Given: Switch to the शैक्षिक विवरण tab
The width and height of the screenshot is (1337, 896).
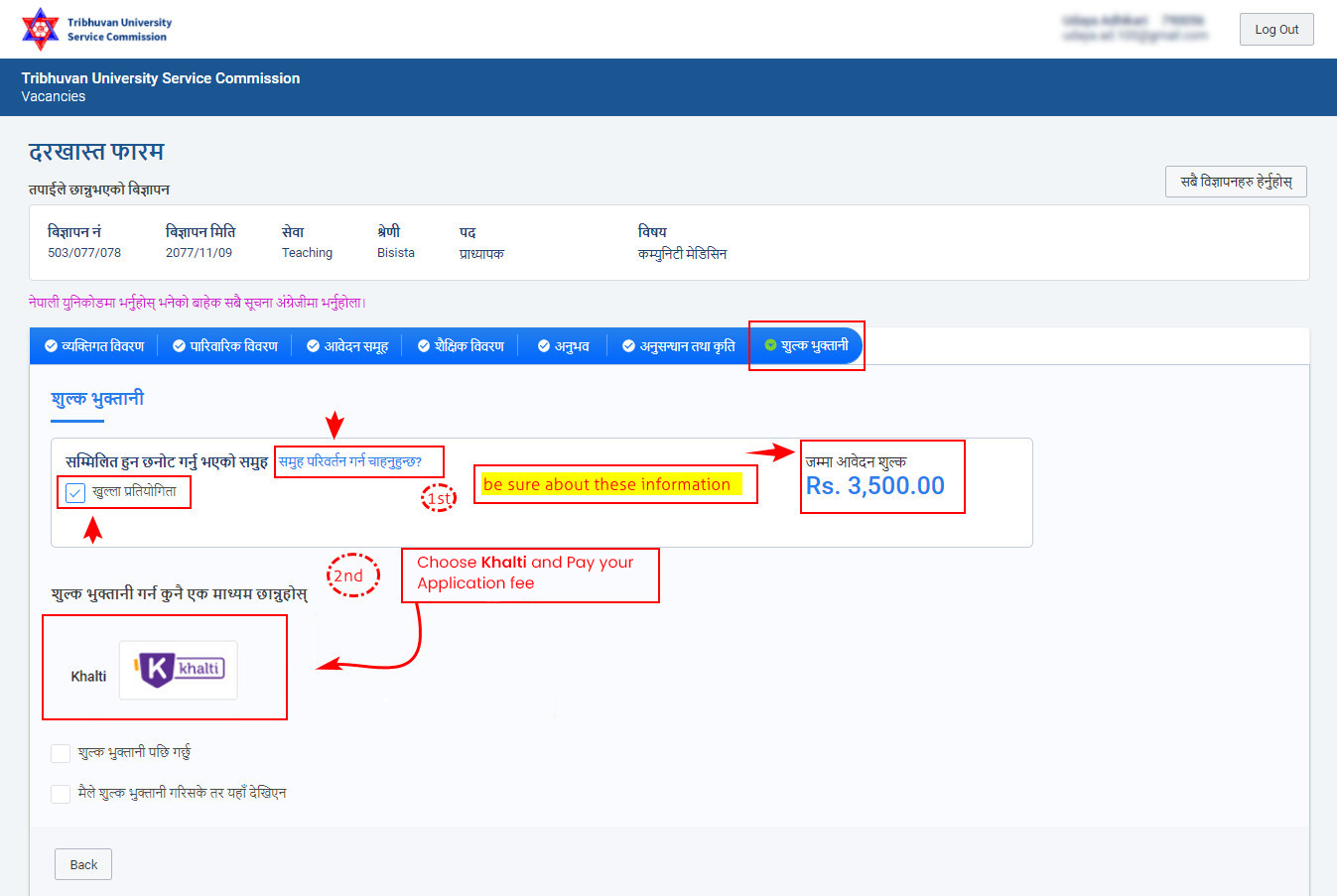Looking at the screenshot, I should [x=461, y=346].
